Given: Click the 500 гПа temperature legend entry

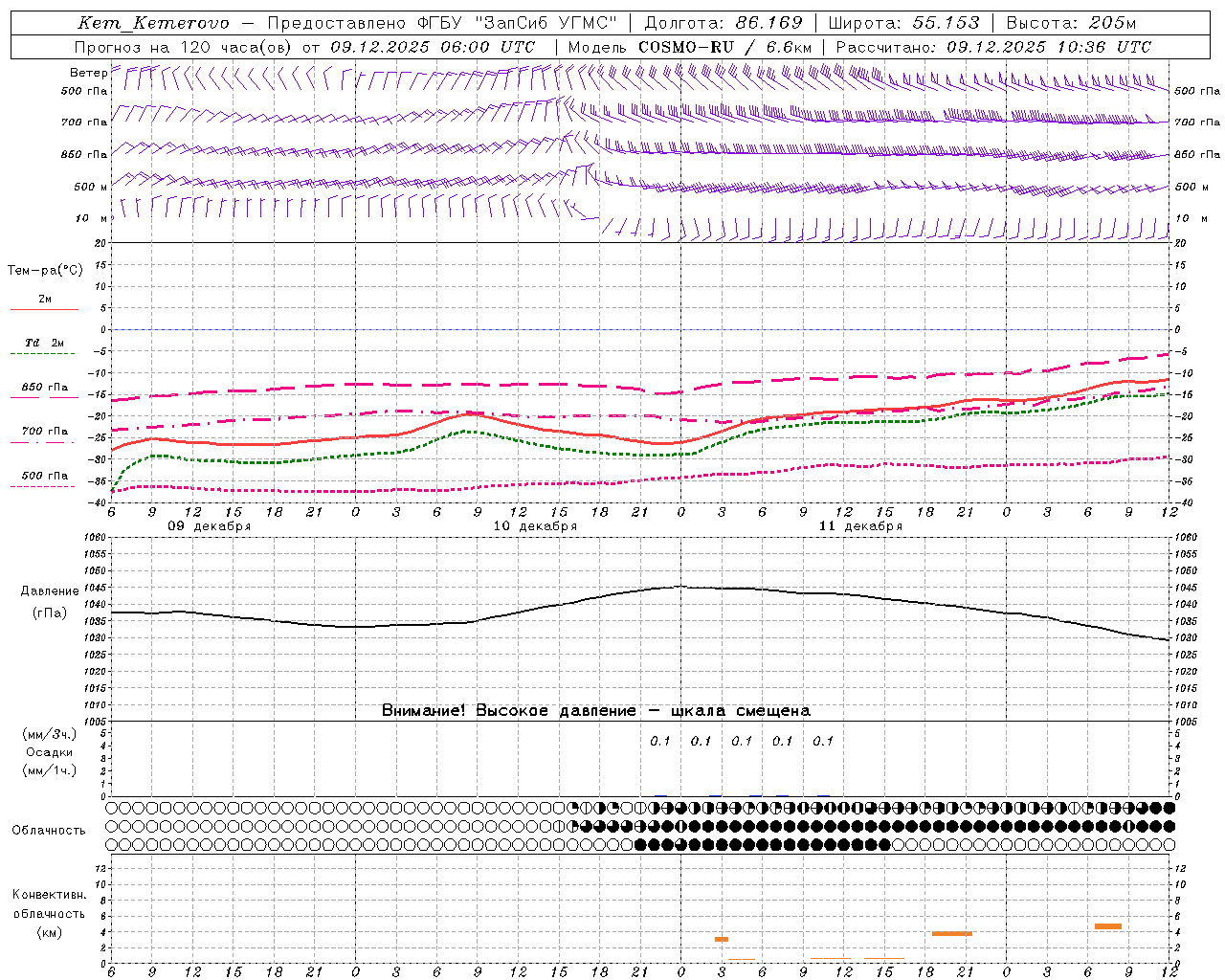Looking at the screenshot, I should [45, 476].
